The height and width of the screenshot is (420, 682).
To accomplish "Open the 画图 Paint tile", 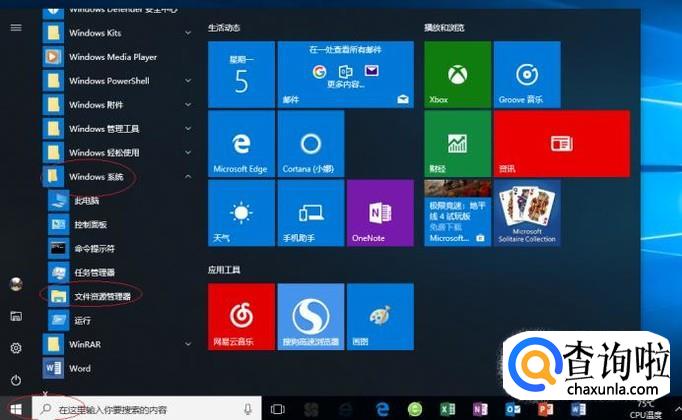I will coord(381,317).
